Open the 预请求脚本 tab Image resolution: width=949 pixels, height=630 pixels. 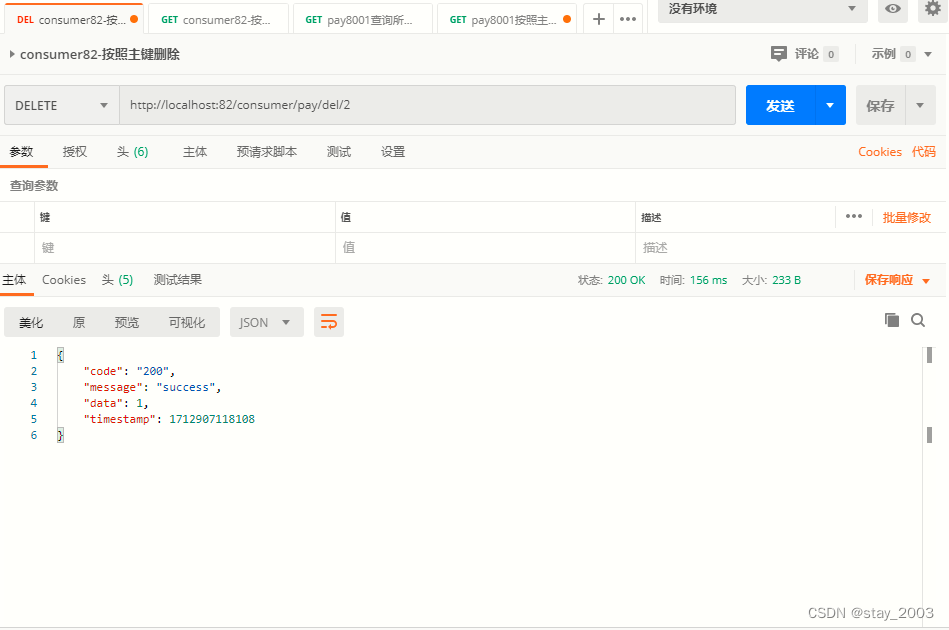pyautogui.click(x=267, y=152)
